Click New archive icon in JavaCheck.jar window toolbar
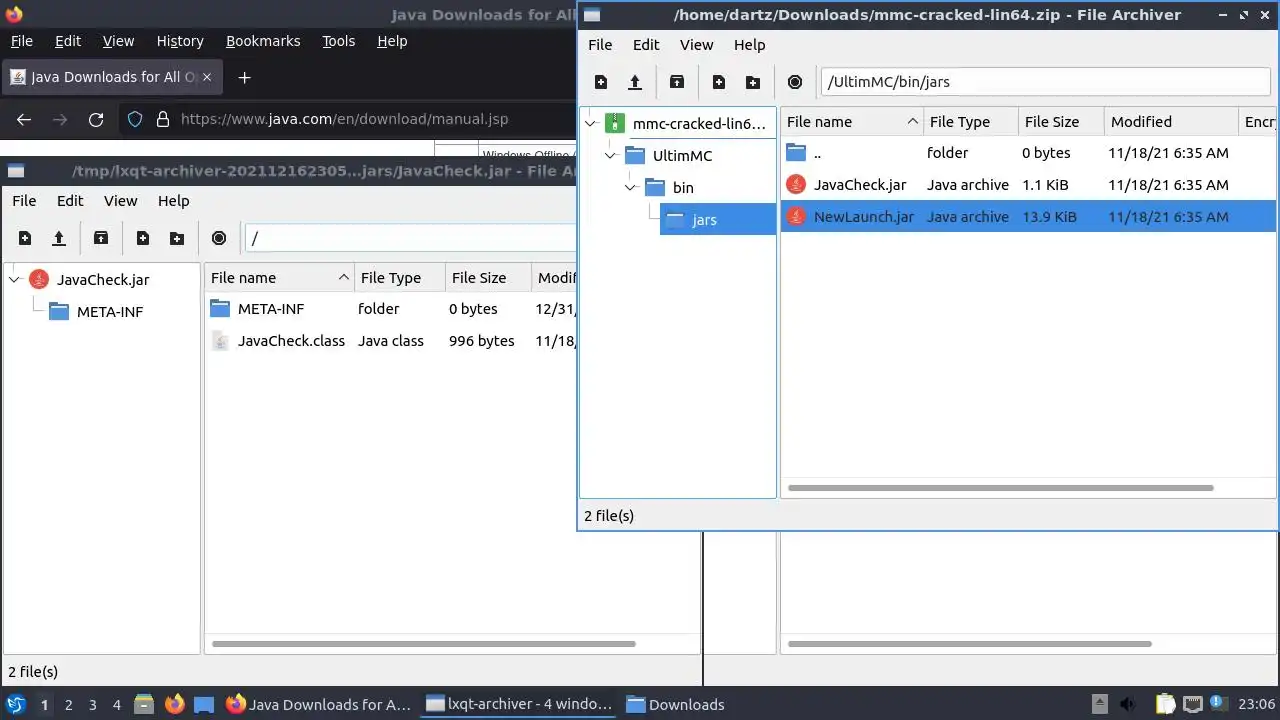The image size is (1280, 720). (25, 238)
